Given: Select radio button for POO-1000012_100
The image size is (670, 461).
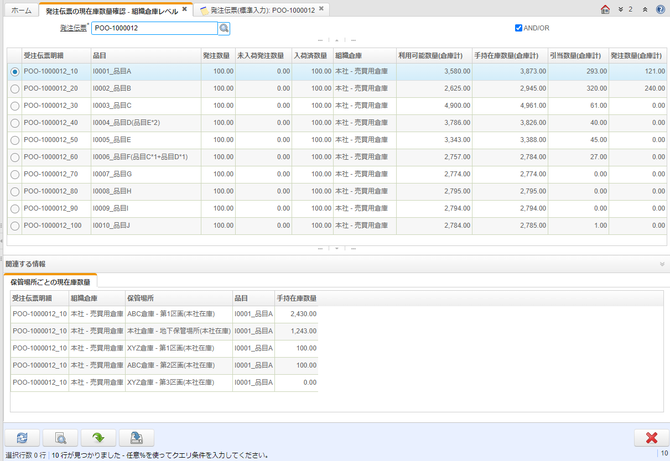Looking at the screenshot, I should 15,226.
